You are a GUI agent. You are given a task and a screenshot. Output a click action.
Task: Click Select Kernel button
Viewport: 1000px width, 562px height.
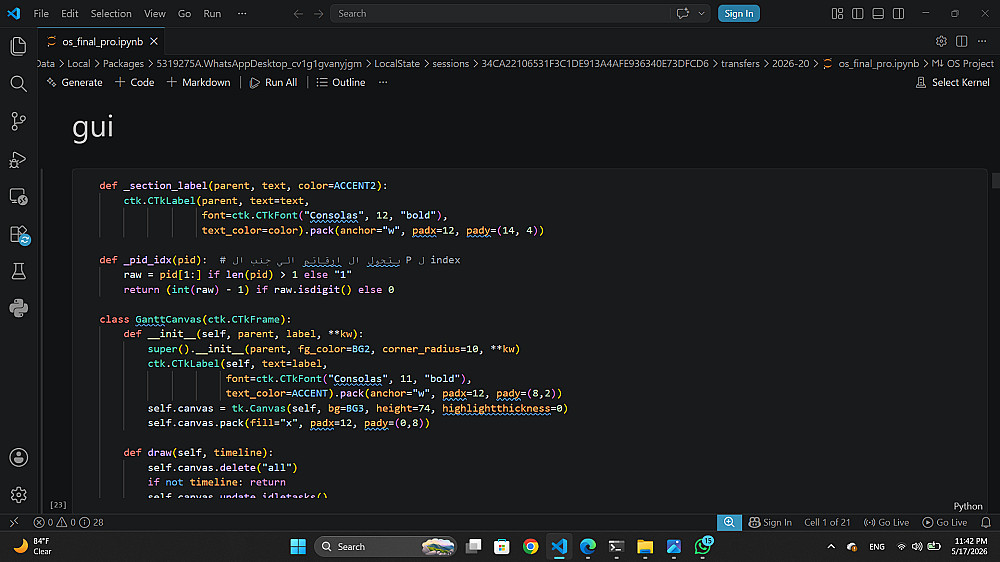(x=953, y=82)
